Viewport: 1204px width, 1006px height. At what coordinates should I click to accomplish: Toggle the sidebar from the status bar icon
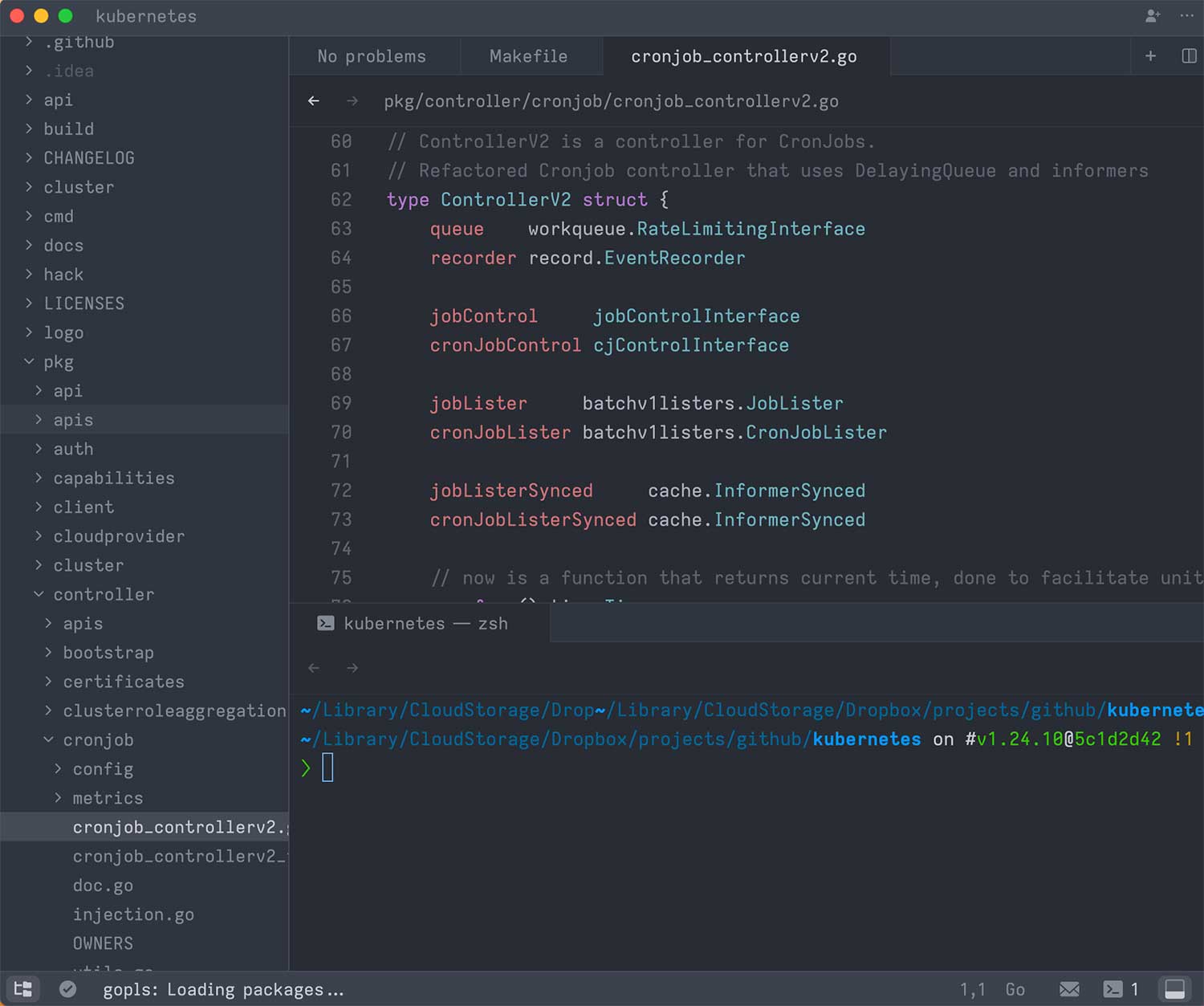tap(23, 989)
